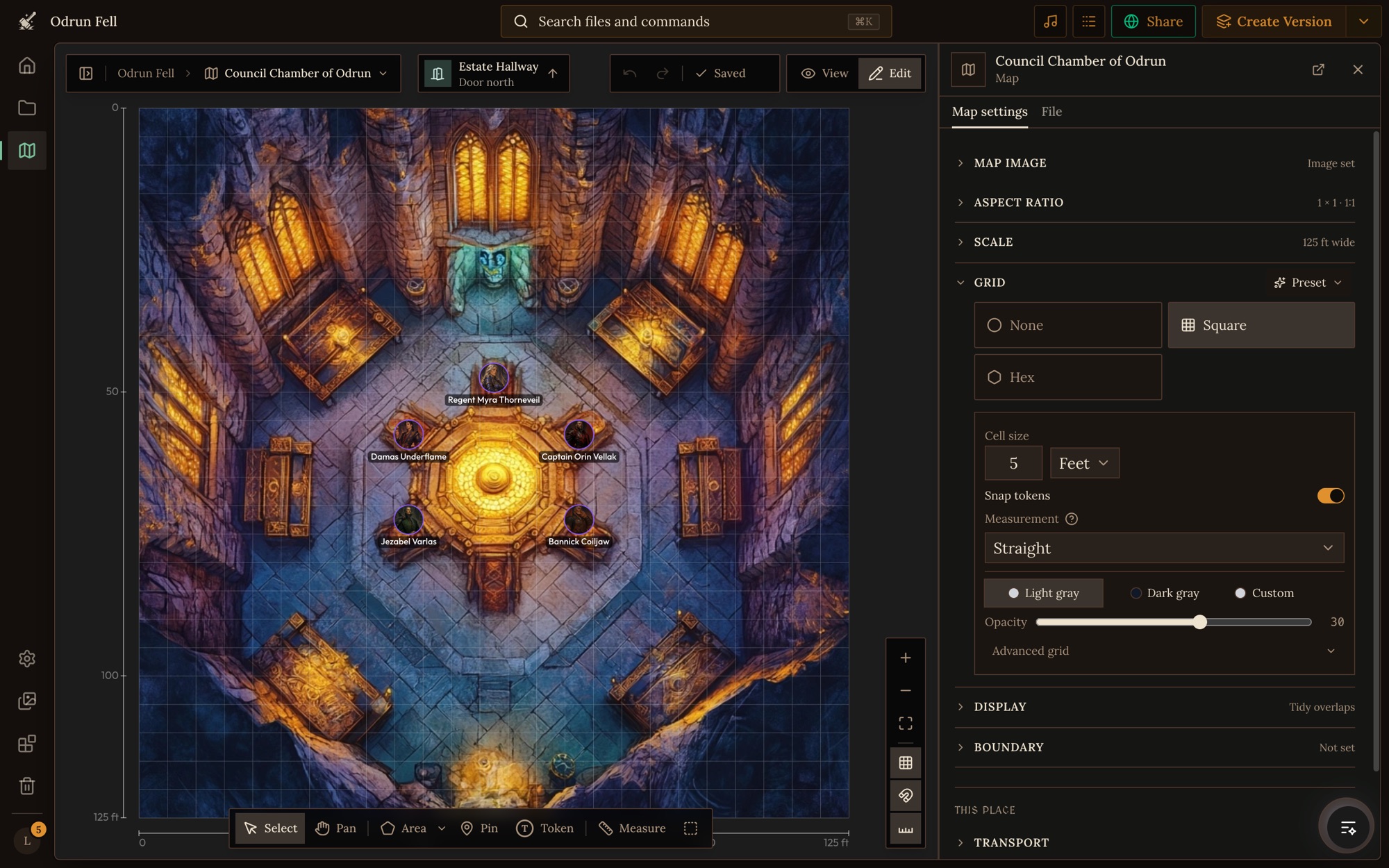1389x868 pixels.
Task: Select the Measure tool
Action: point(632,828)
